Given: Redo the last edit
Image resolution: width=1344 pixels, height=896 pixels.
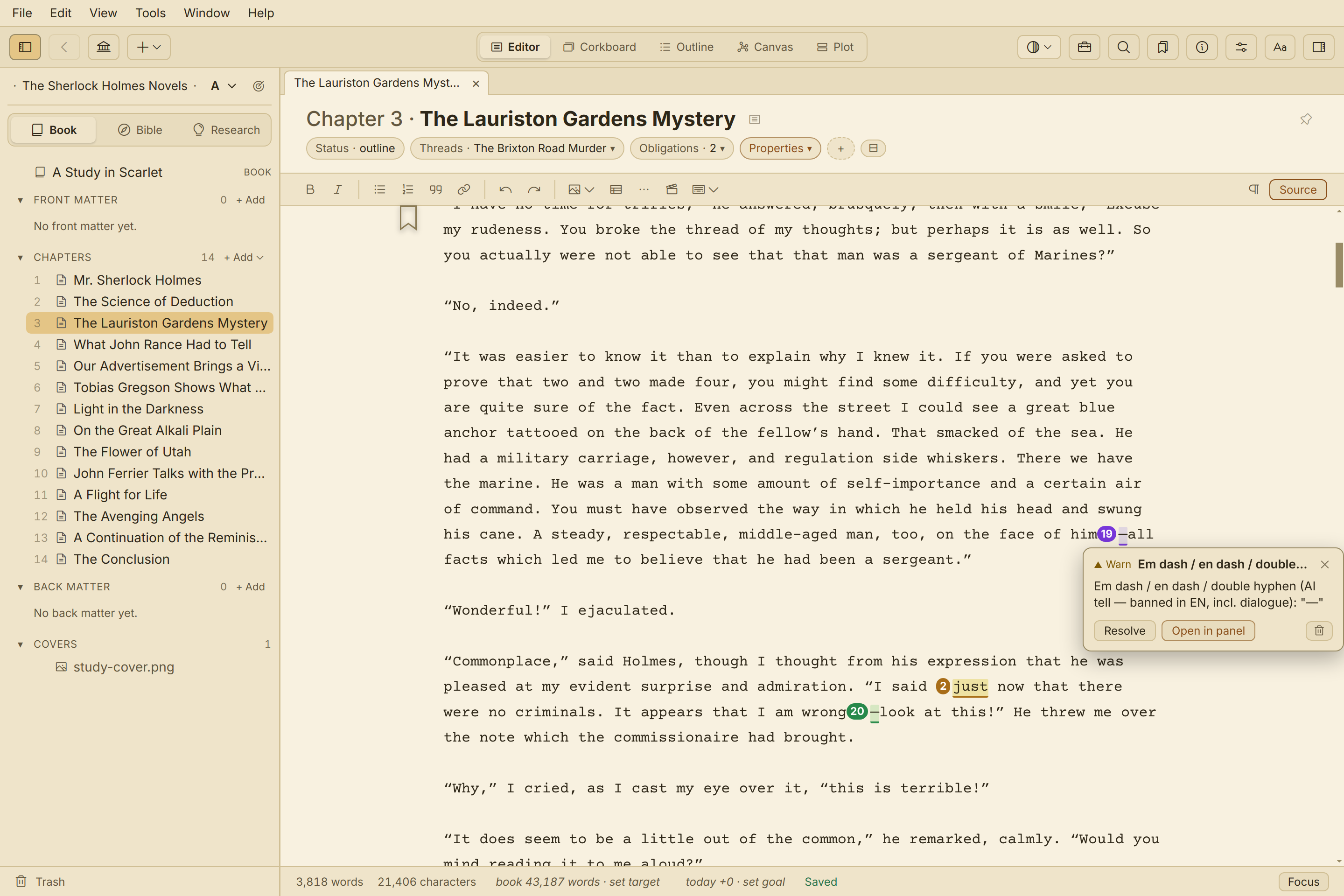Looking at the screenshot, I should tap(534, 189).
